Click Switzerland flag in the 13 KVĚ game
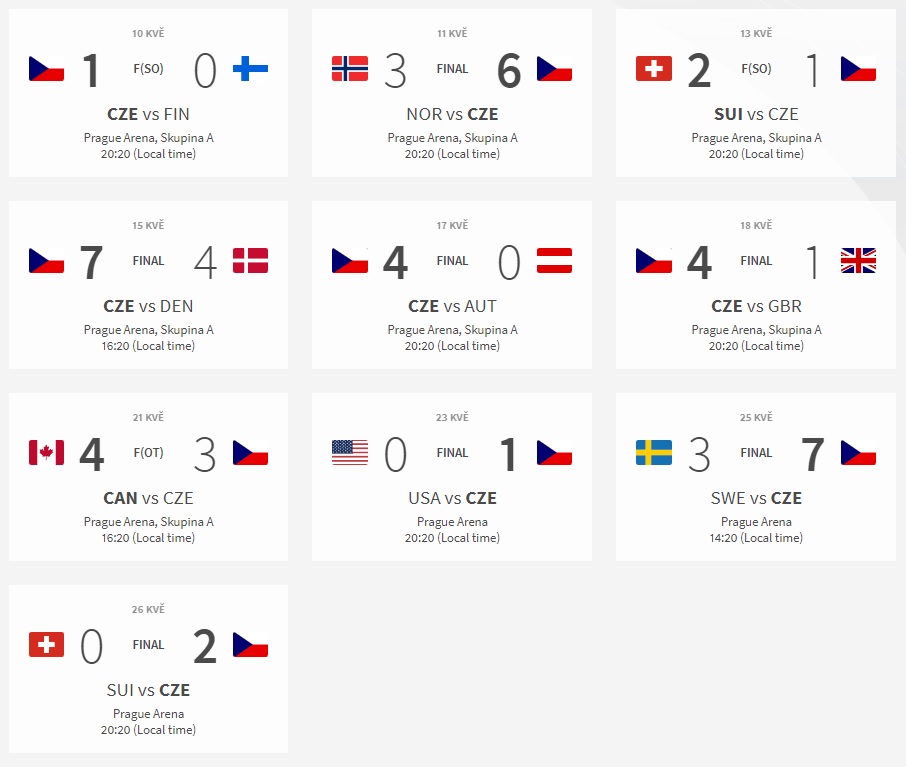 tap(653, 69)
